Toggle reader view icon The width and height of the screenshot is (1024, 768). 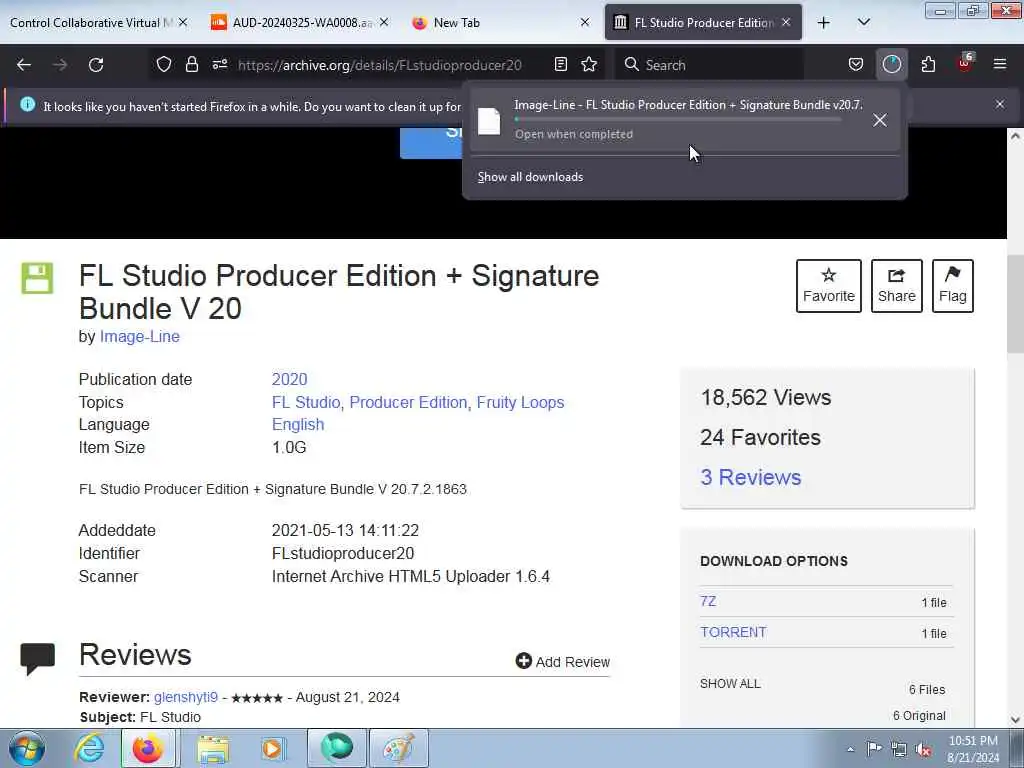pos(560,64)
